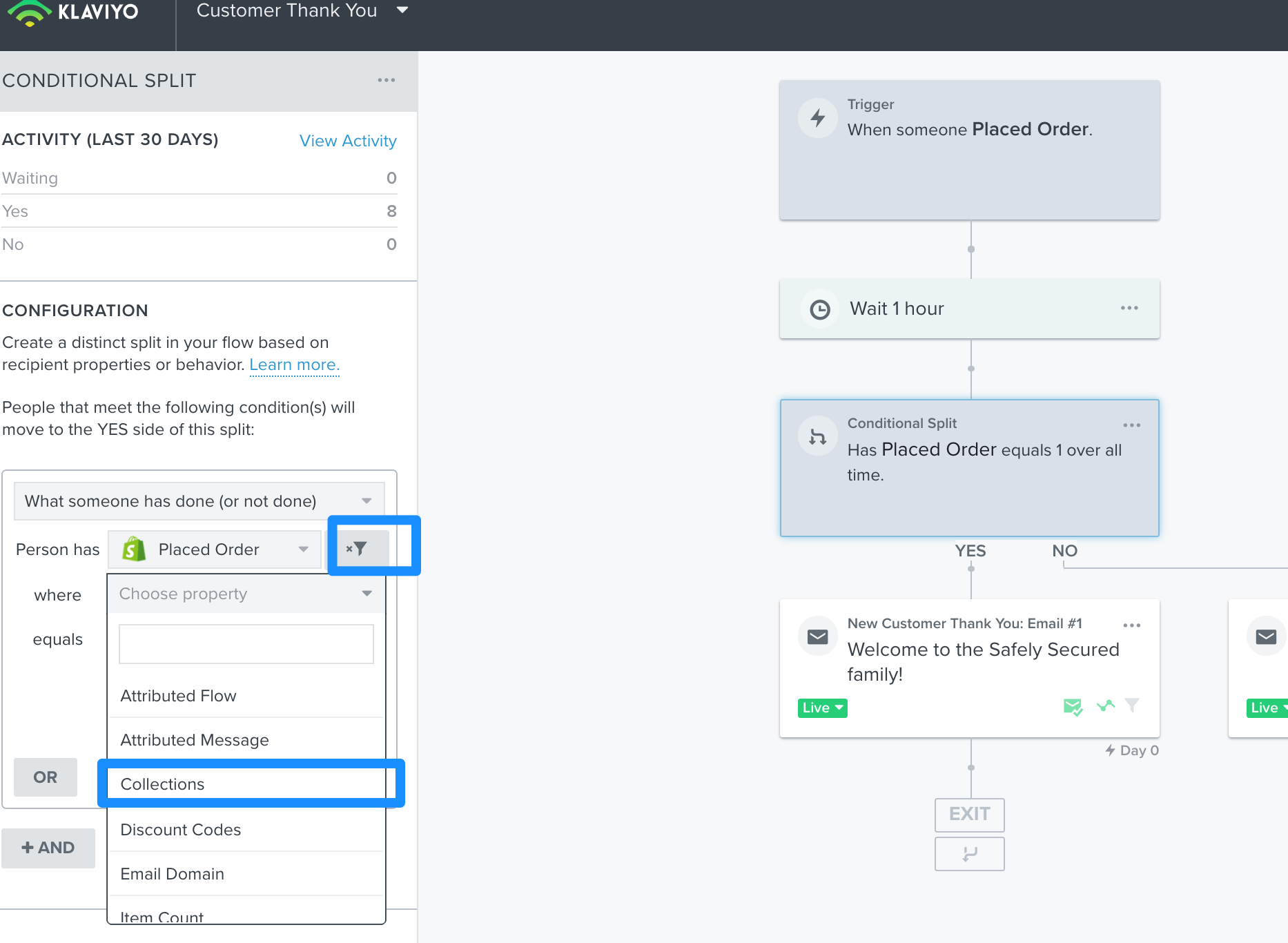This screenshot has width=1288, height=943.
Task: Click the Klaviyo logo
Action: (x=72, y=12)
